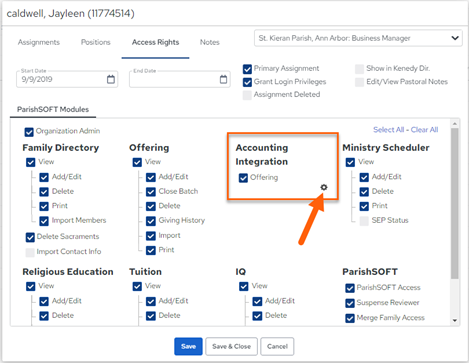Screen dimensions: 469x363
Task: Open the Positions tab
Action: tap(96, 42)
